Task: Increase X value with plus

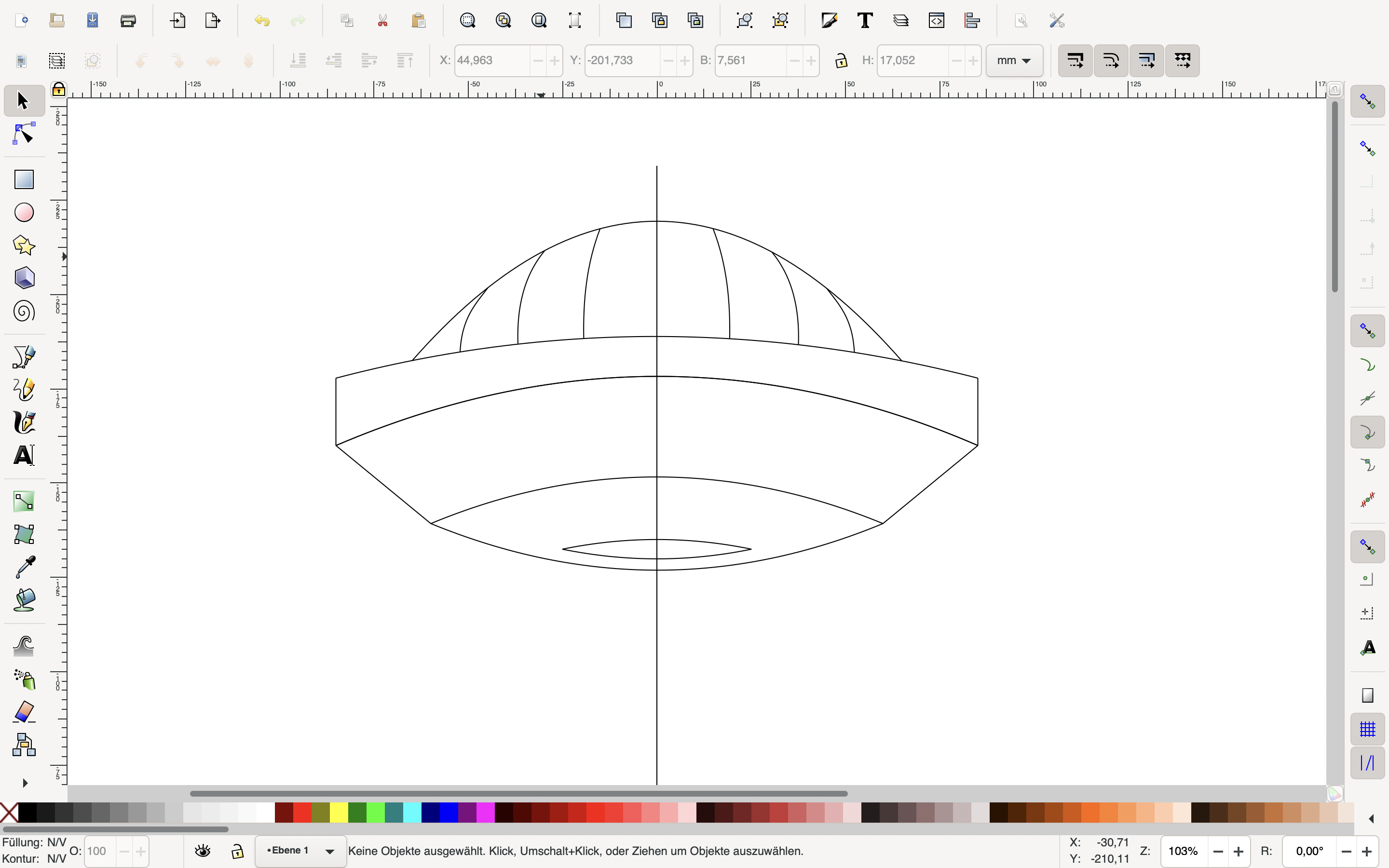Action: tap(554, 60)
